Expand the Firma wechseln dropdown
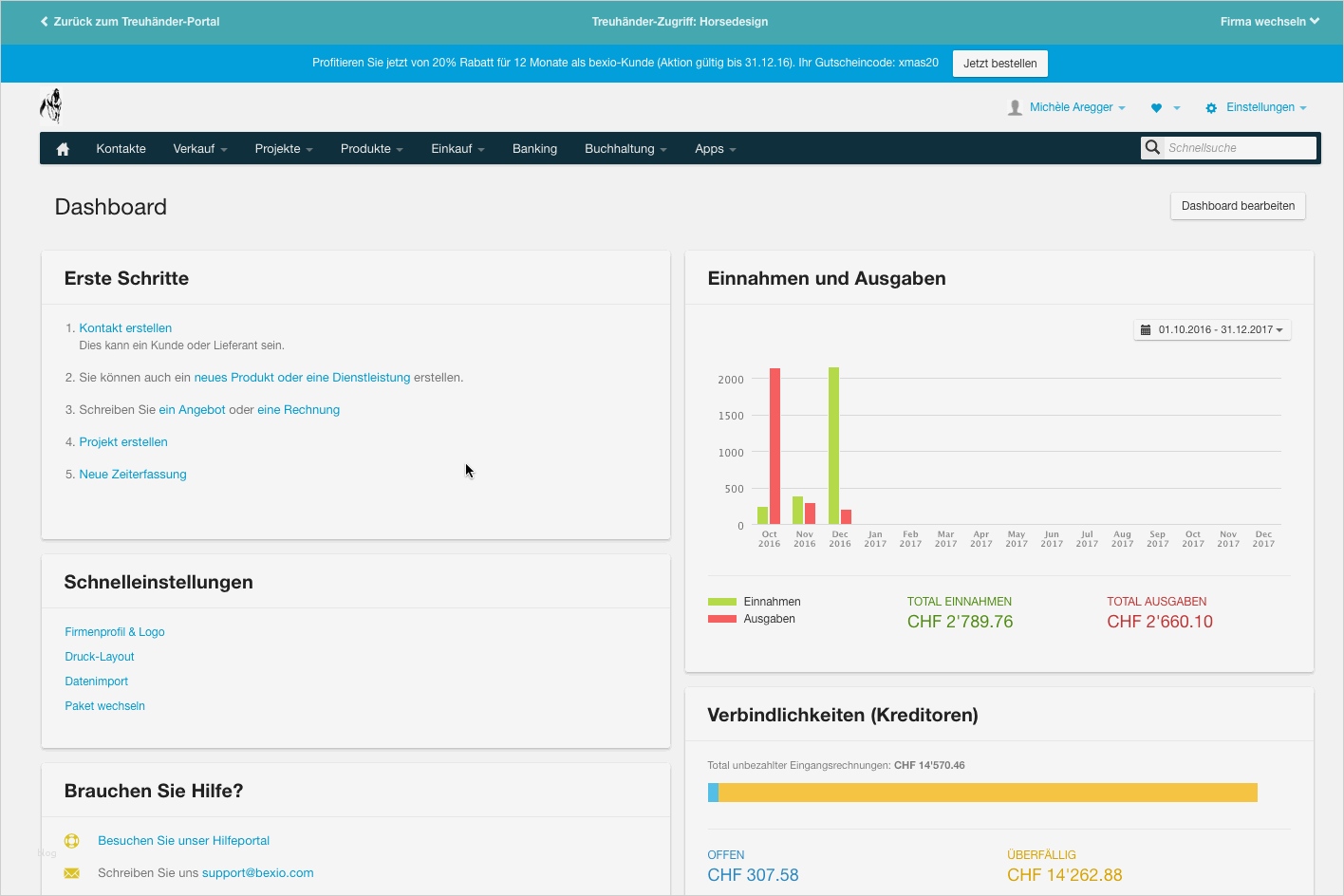The height and width of the screenshot is (896, 1344). [1269, 22]
